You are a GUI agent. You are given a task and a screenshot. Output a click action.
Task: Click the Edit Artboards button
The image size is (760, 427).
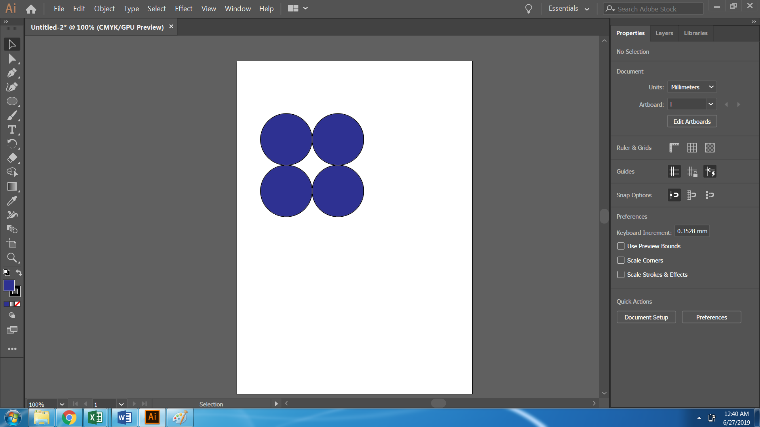coord(692,121)
